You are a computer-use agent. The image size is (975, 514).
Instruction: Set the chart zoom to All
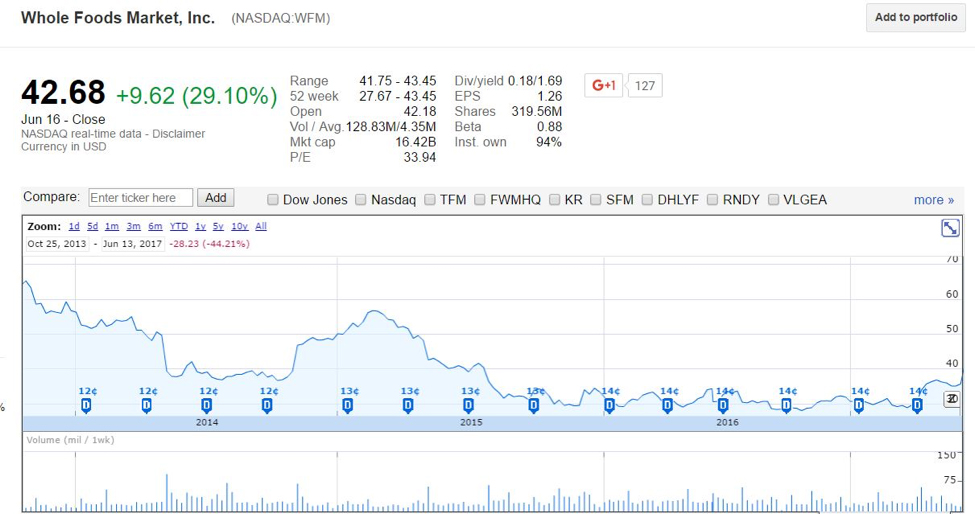(261, 226)
